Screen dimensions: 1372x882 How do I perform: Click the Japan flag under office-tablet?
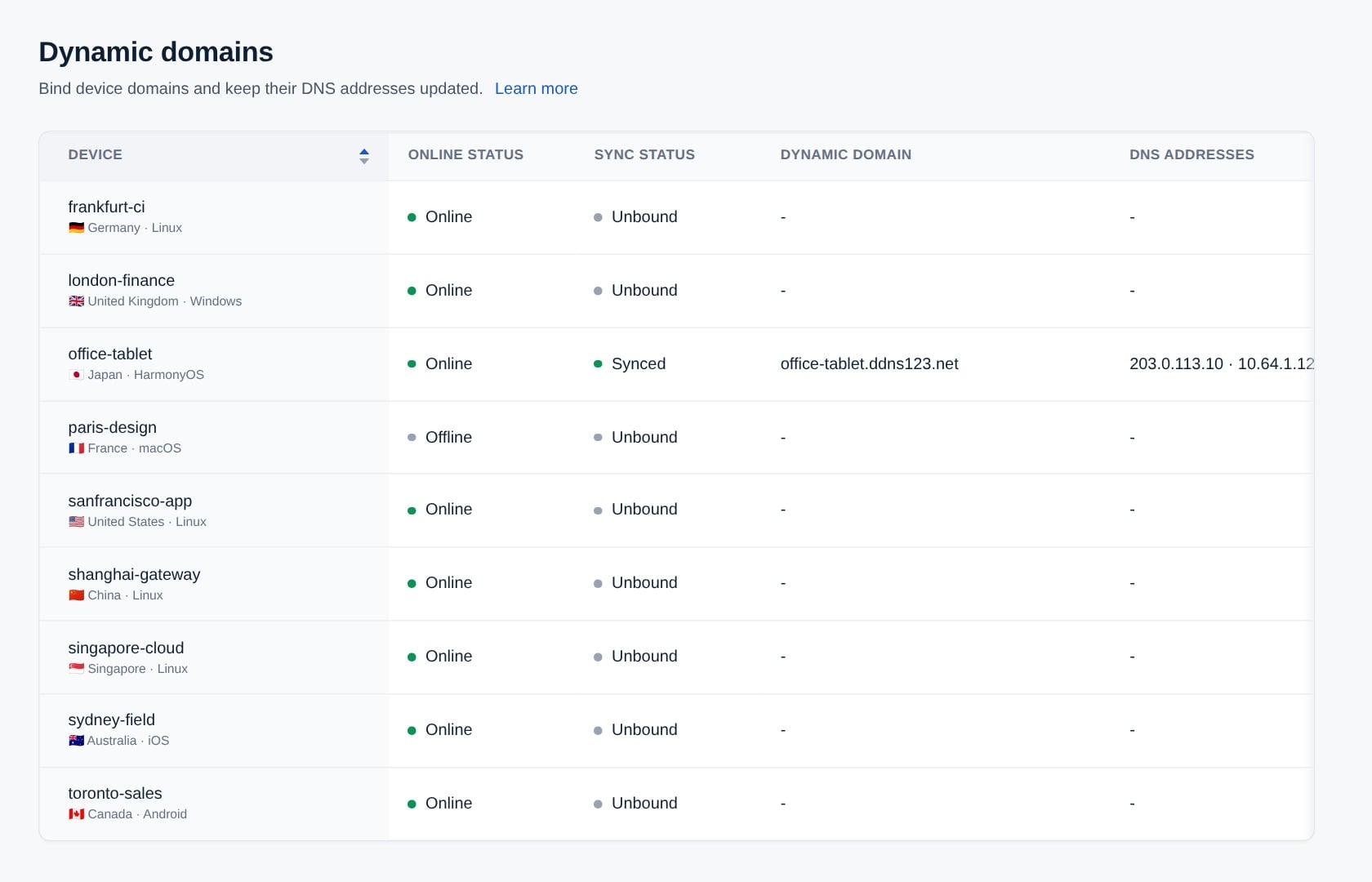click(x=76, y=375)
